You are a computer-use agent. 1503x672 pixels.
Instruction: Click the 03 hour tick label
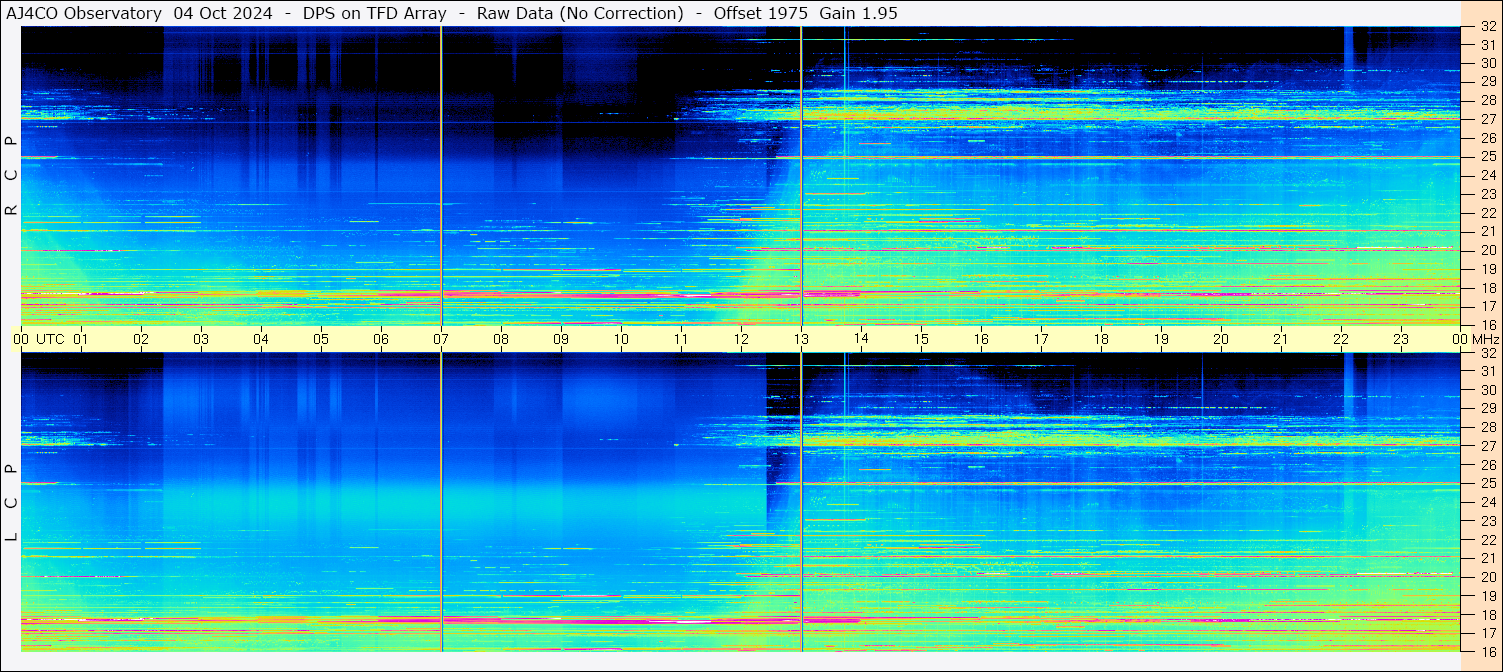[x=201, y=339]
